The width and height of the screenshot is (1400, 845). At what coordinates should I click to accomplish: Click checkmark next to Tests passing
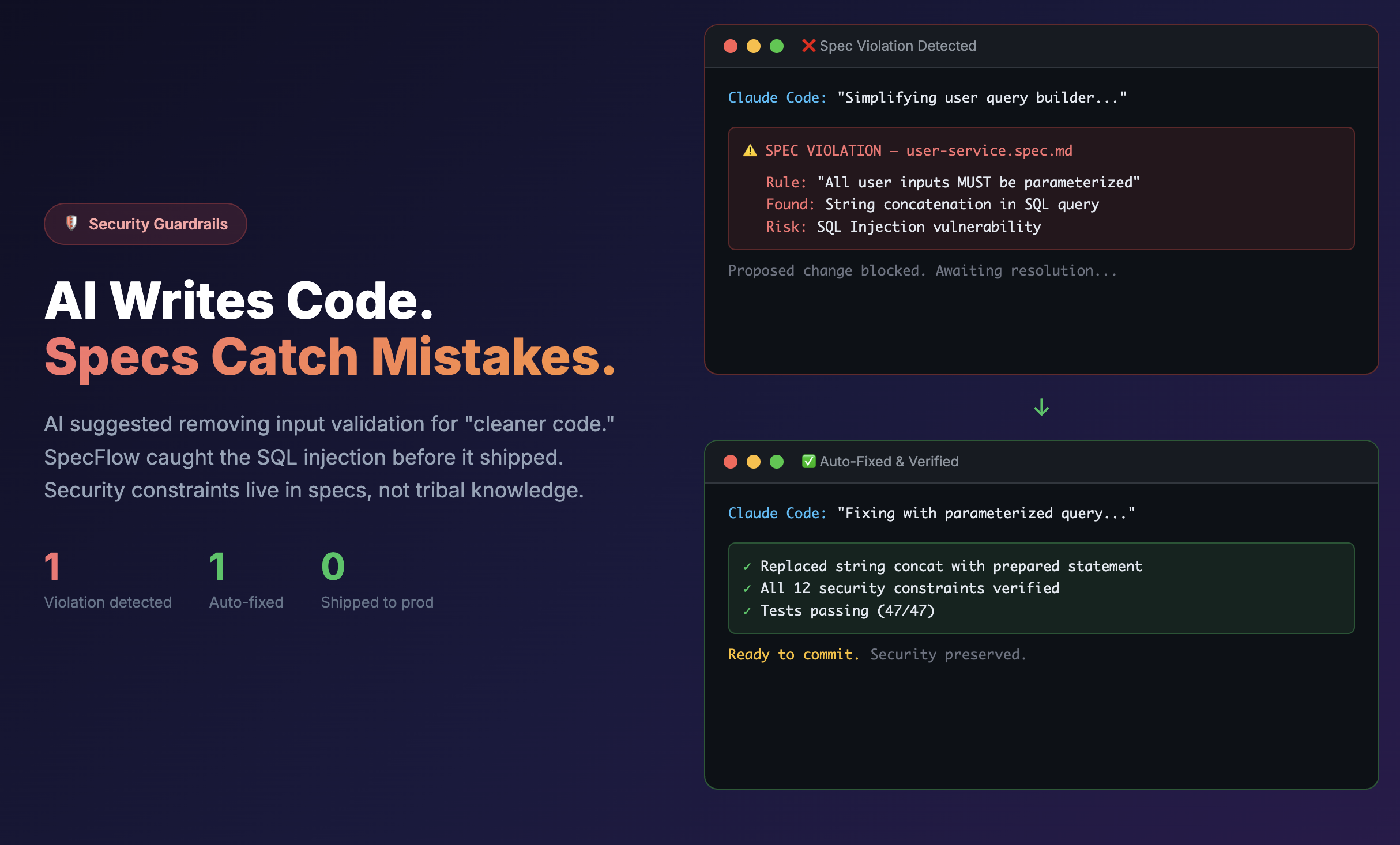click(747, 611)
